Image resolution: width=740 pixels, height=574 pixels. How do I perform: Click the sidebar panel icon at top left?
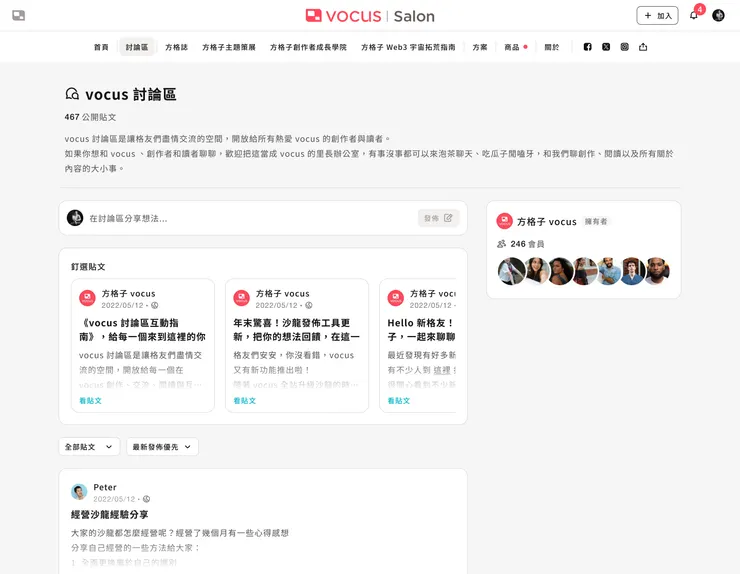(18, 16)
